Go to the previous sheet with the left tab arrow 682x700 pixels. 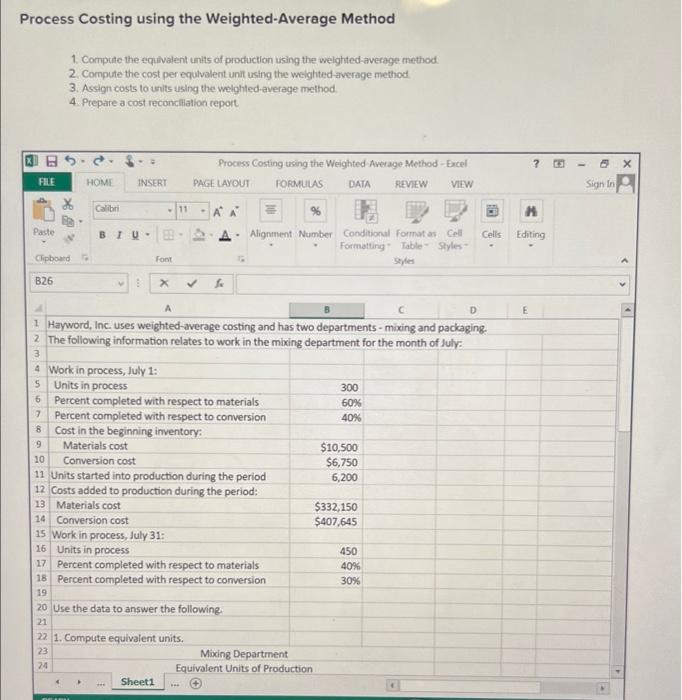tap(58, 683)
